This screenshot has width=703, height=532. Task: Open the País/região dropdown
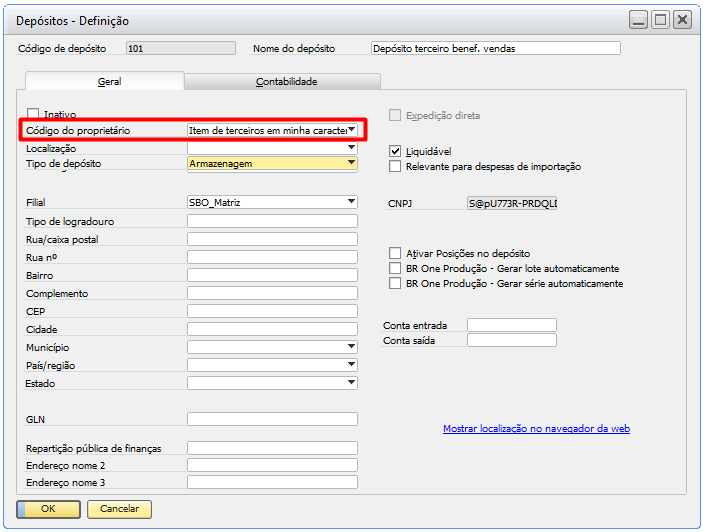(x=351, y=364)
